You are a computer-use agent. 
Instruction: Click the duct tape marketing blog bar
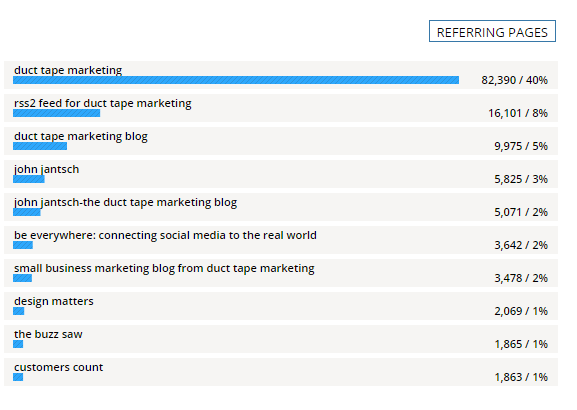[40, 146]
